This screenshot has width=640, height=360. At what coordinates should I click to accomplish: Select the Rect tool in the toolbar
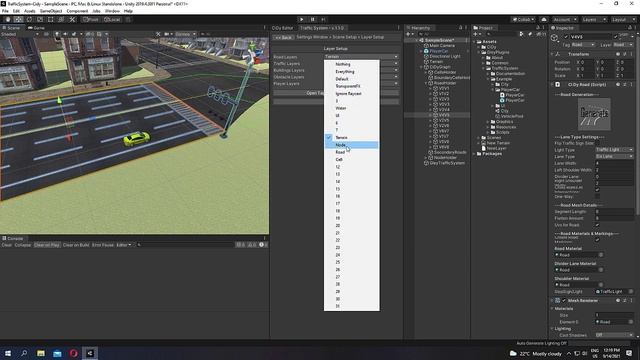click(x=50, y=20)
